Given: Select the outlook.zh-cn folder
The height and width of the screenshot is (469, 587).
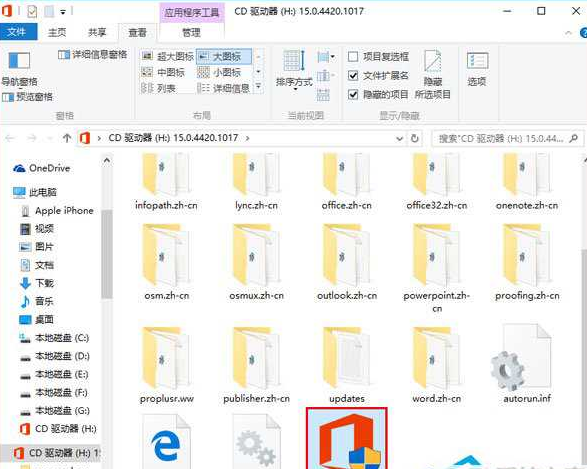Looking at the screenshot, I should [347, 262].
